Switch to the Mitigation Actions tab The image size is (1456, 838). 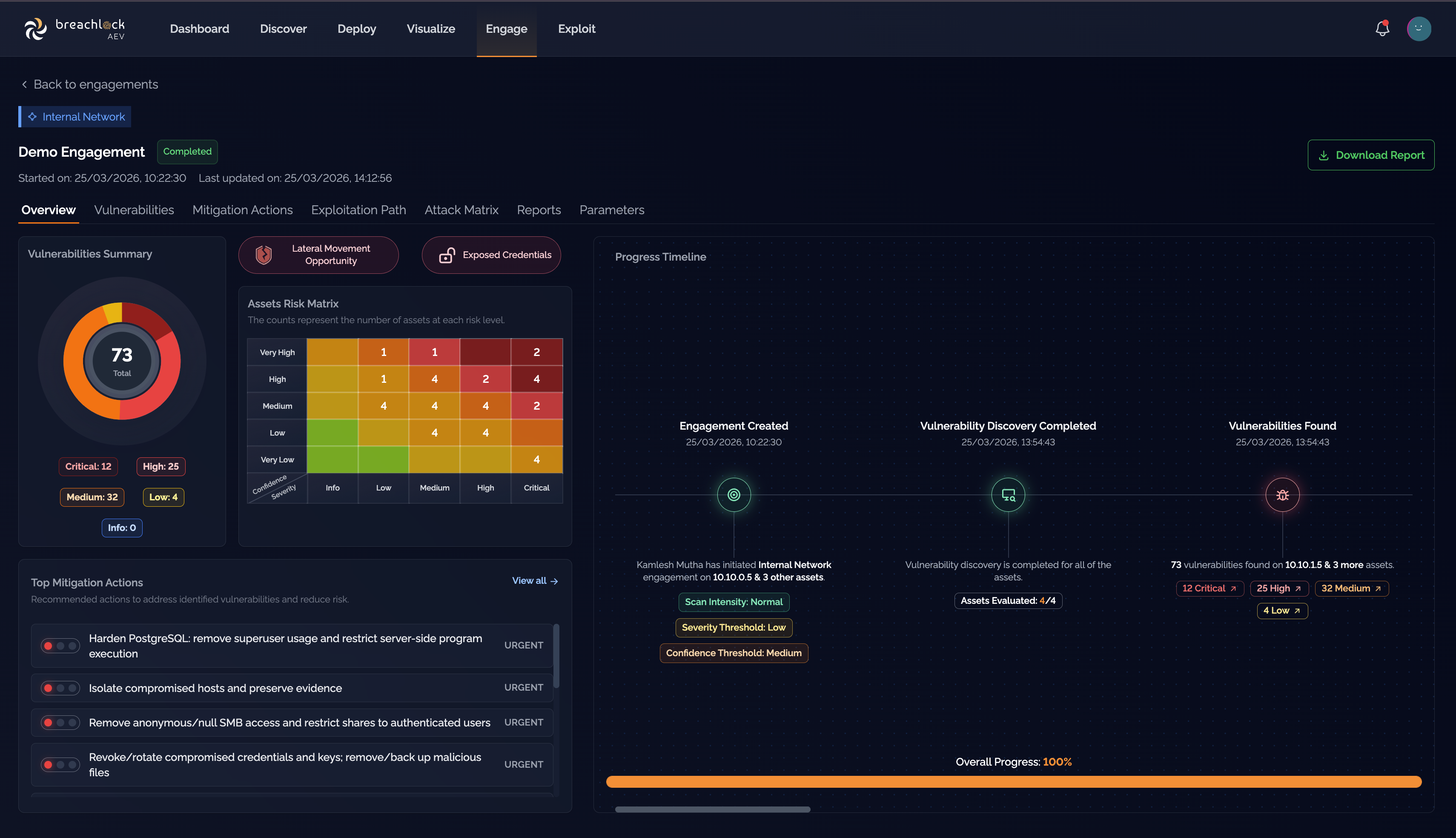[x=242, y=210]
